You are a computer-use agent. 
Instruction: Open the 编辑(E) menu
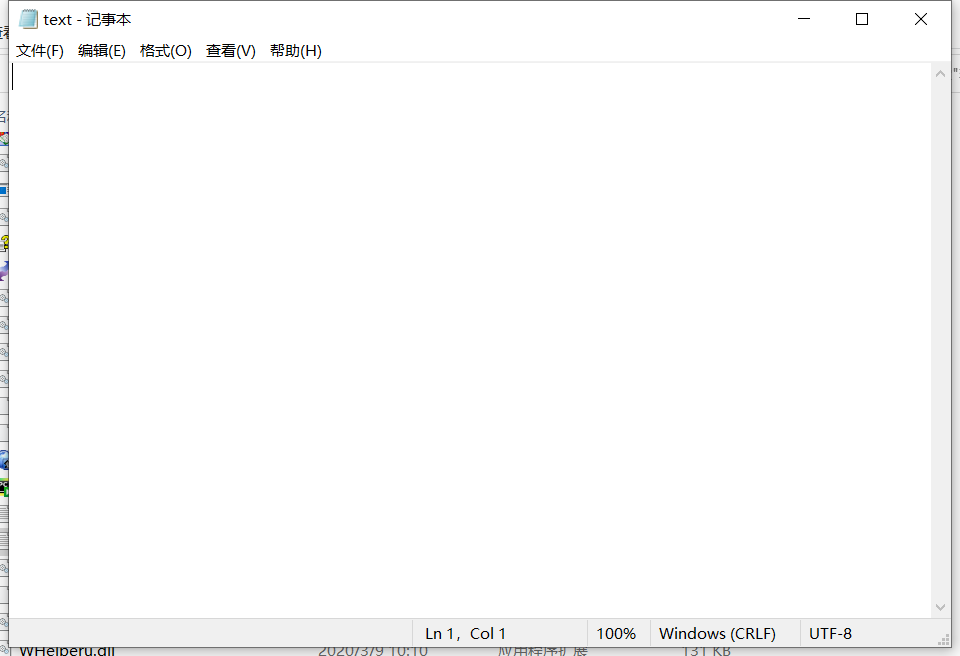click(x=102, y=51)
